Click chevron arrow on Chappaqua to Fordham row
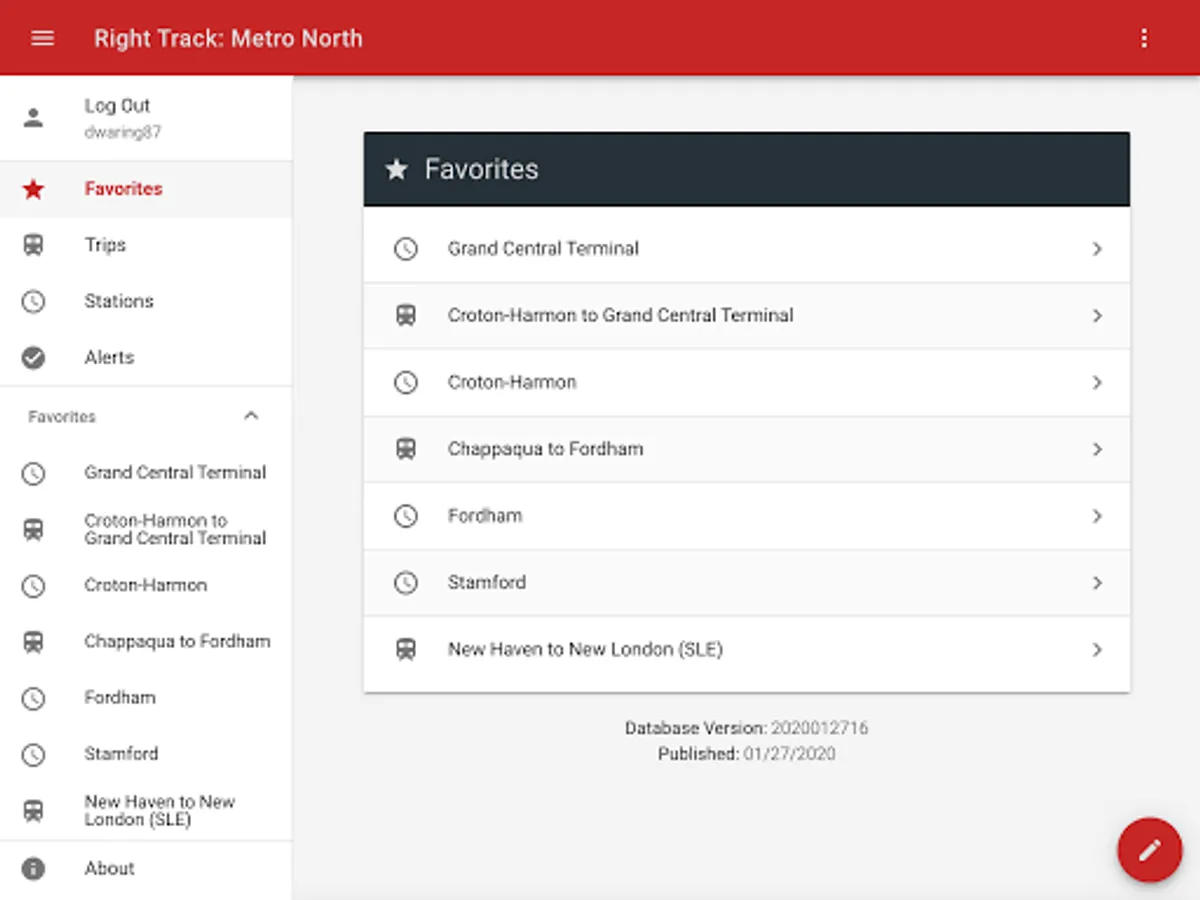The width and height of the screenshot is (1200, 900). [1097, 449]
